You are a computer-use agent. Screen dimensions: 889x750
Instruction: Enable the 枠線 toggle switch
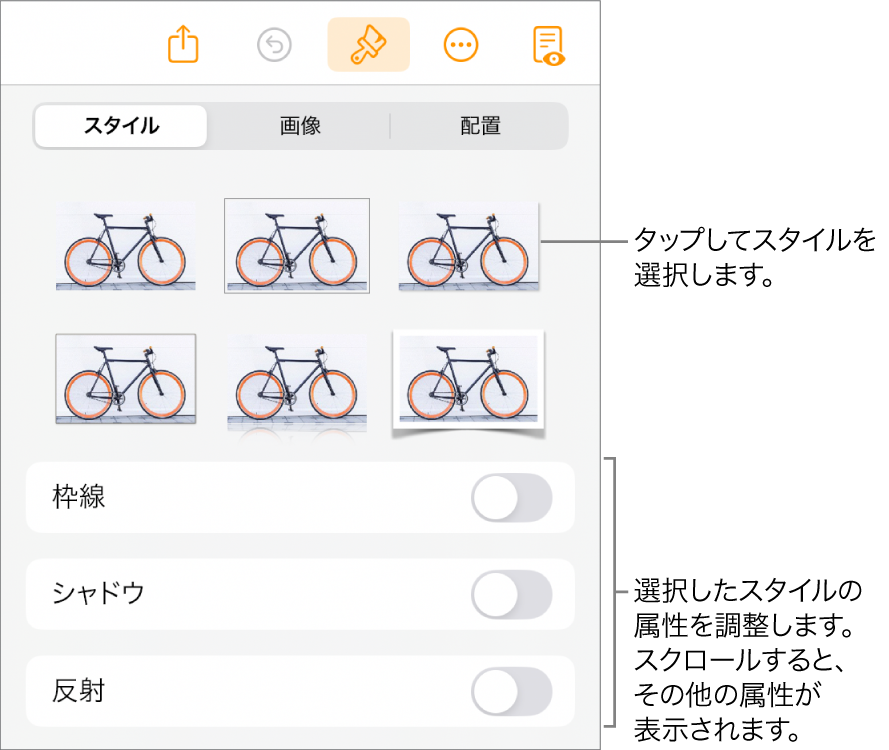511,498
